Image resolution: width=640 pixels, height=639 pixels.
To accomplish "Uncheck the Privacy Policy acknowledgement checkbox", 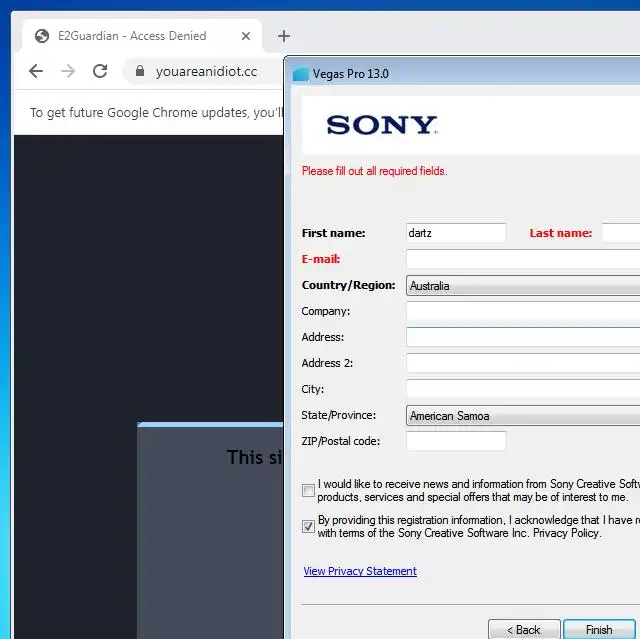I will pos(308,526).
